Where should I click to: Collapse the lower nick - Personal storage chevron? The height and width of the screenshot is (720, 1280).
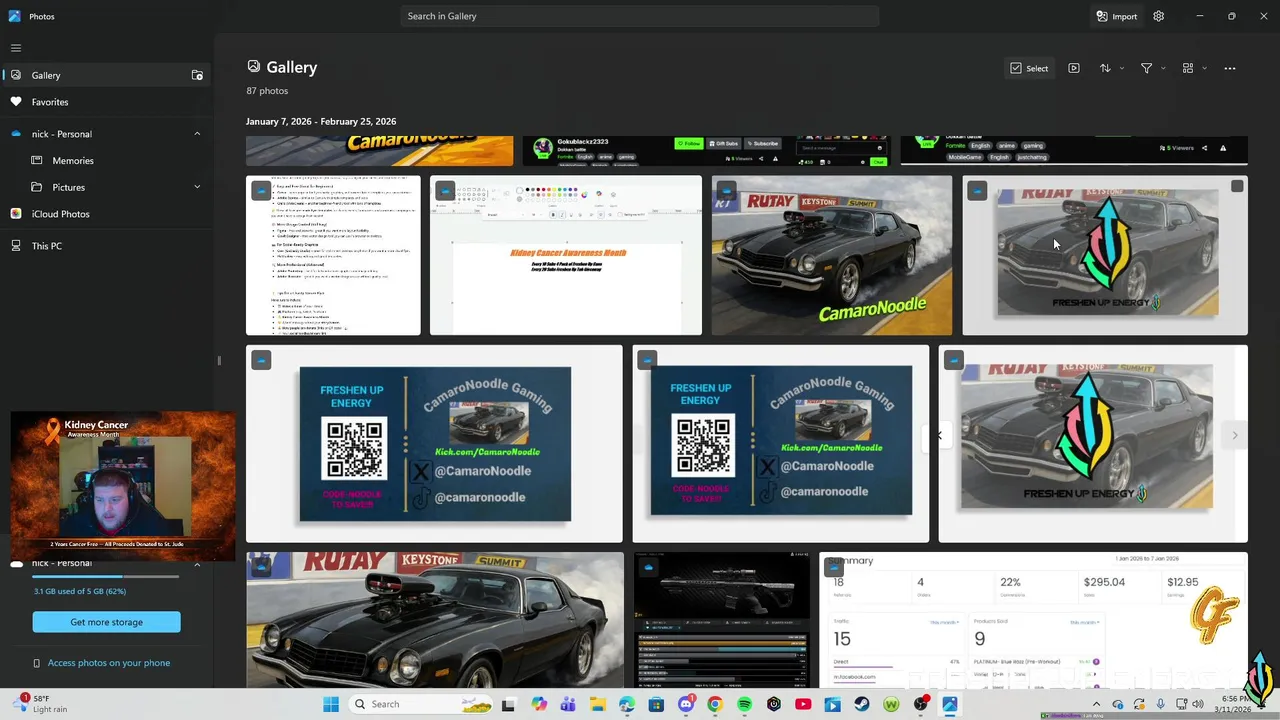click(x=197, y=564)
